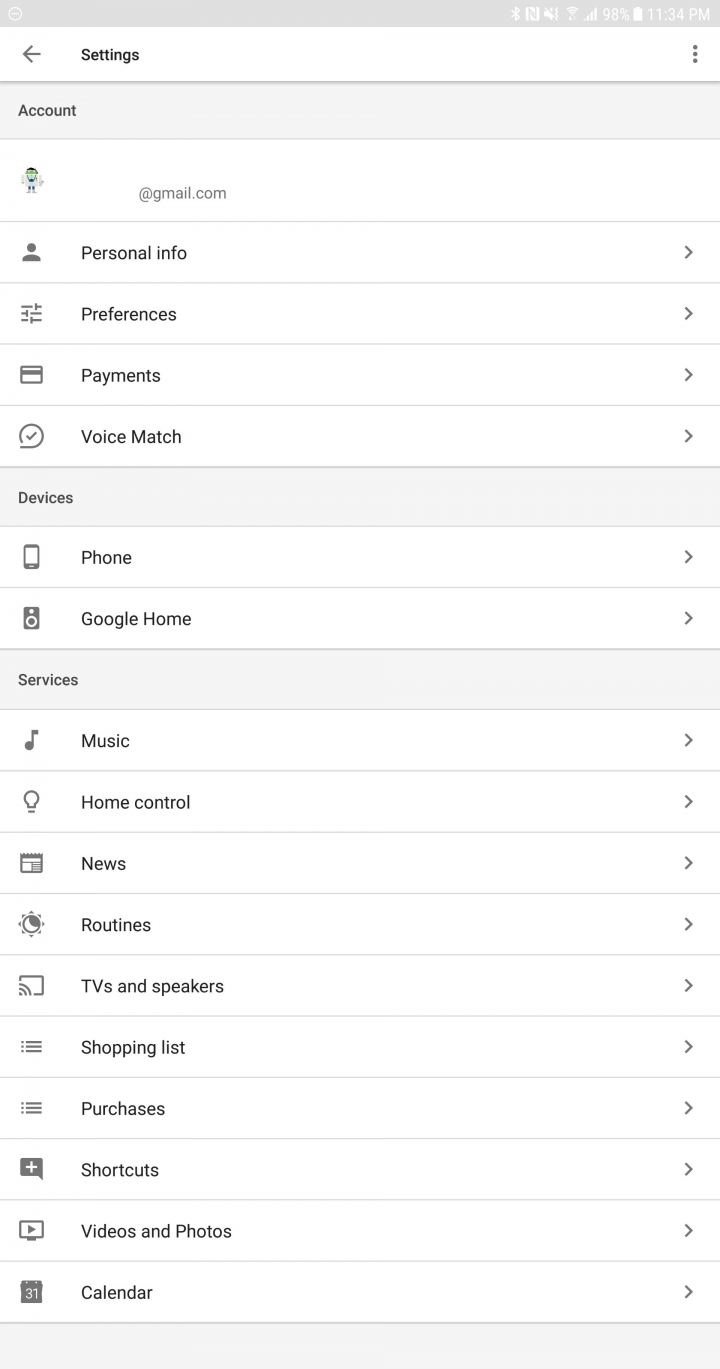Tap the Google Home speaker icon
Viewport: 720px width, 1369px height.
coord(32,618)
